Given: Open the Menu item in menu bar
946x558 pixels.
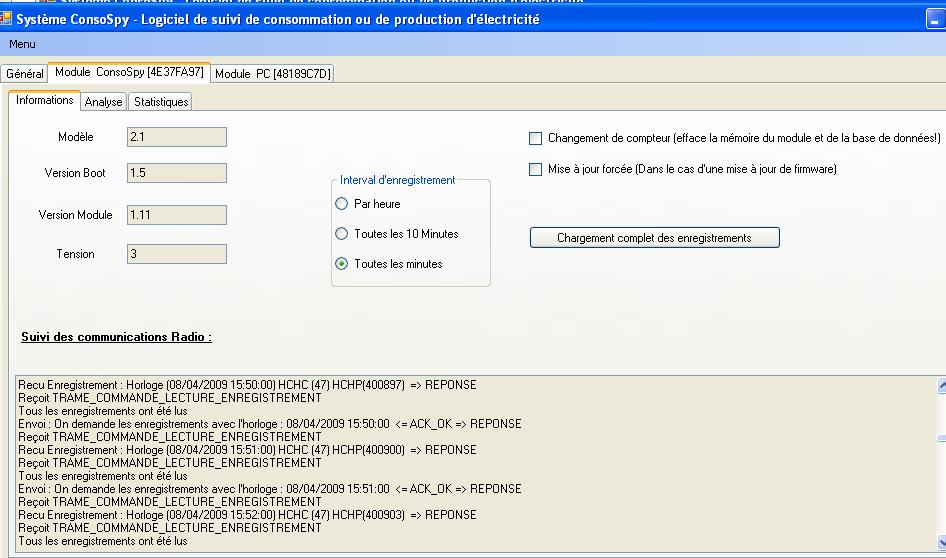Looking at the screenshot, I should [x=22, y=44].
